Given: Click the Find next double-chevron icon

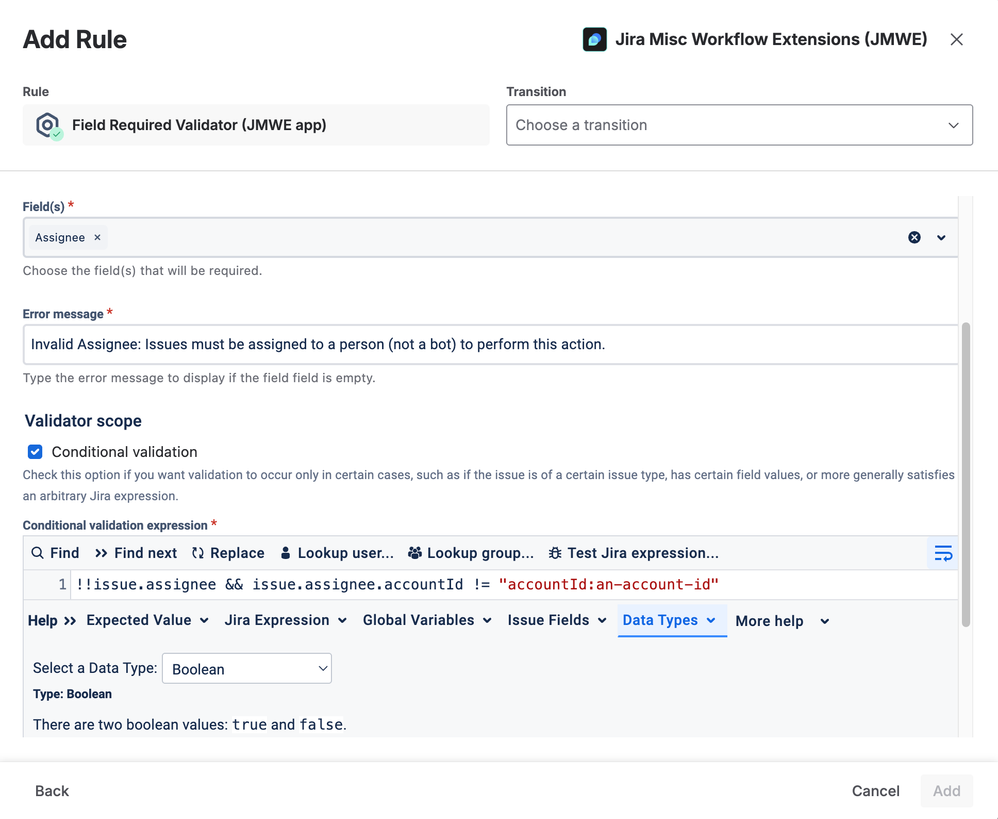Looking at the screenshot, I should click(101, 553).
